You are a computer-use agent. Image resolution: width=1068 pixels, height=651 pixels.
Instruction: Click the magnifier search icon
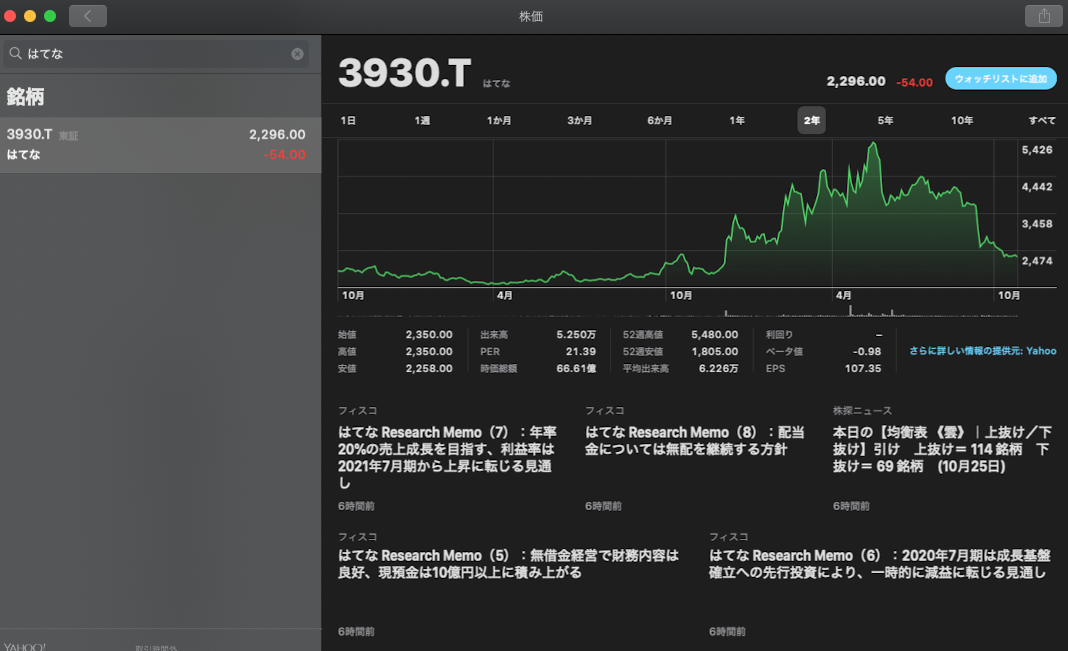15,53
